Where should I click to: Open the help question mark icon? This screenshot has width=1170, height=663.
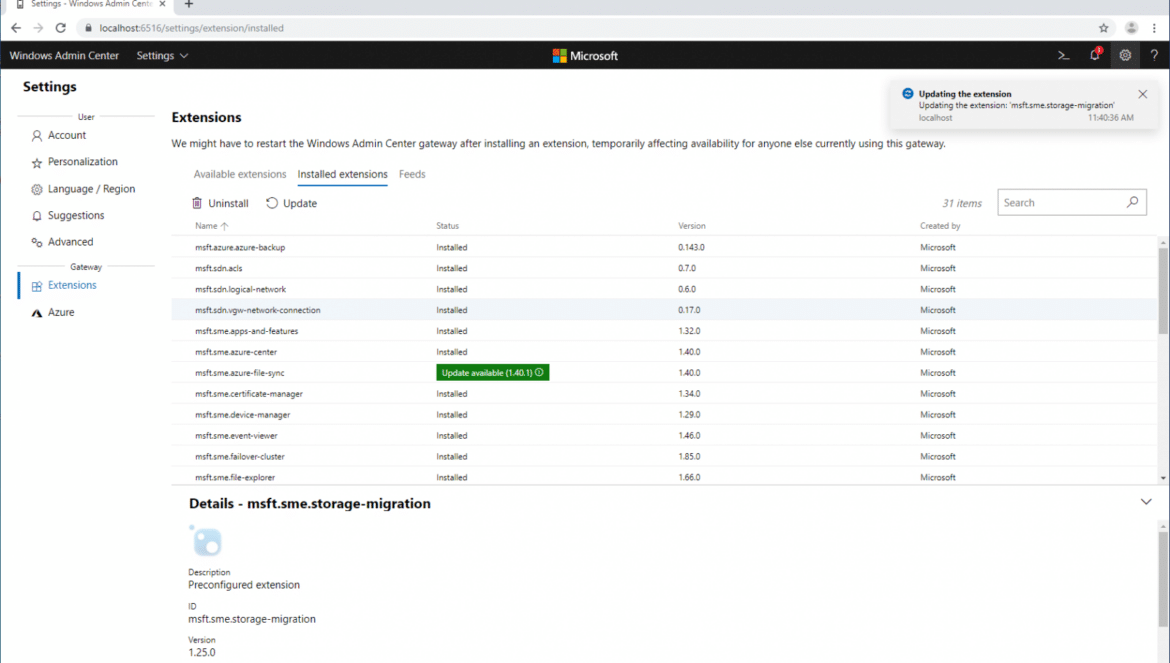coord(1154,55)
